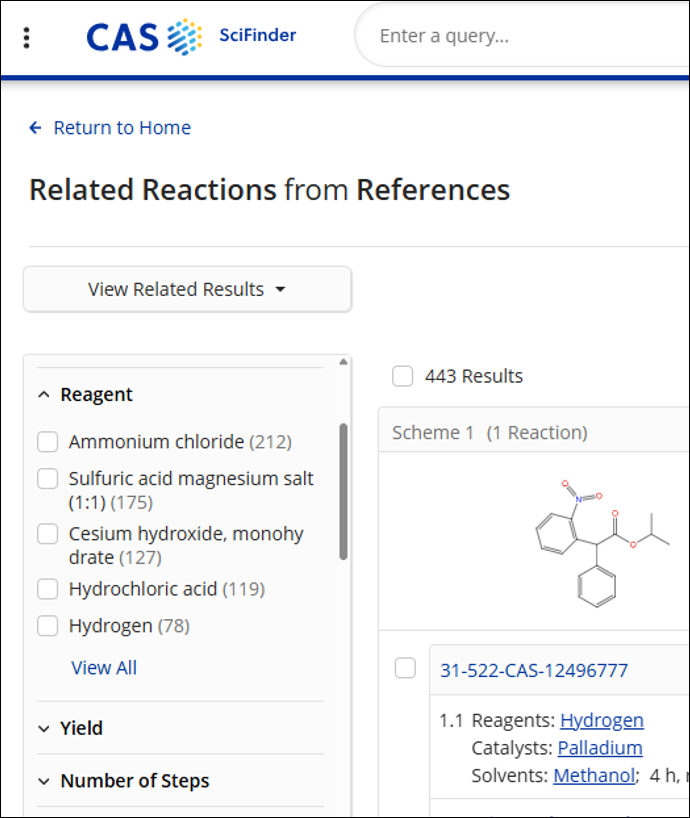Open View Related Results dropdown

click(187, 289)
